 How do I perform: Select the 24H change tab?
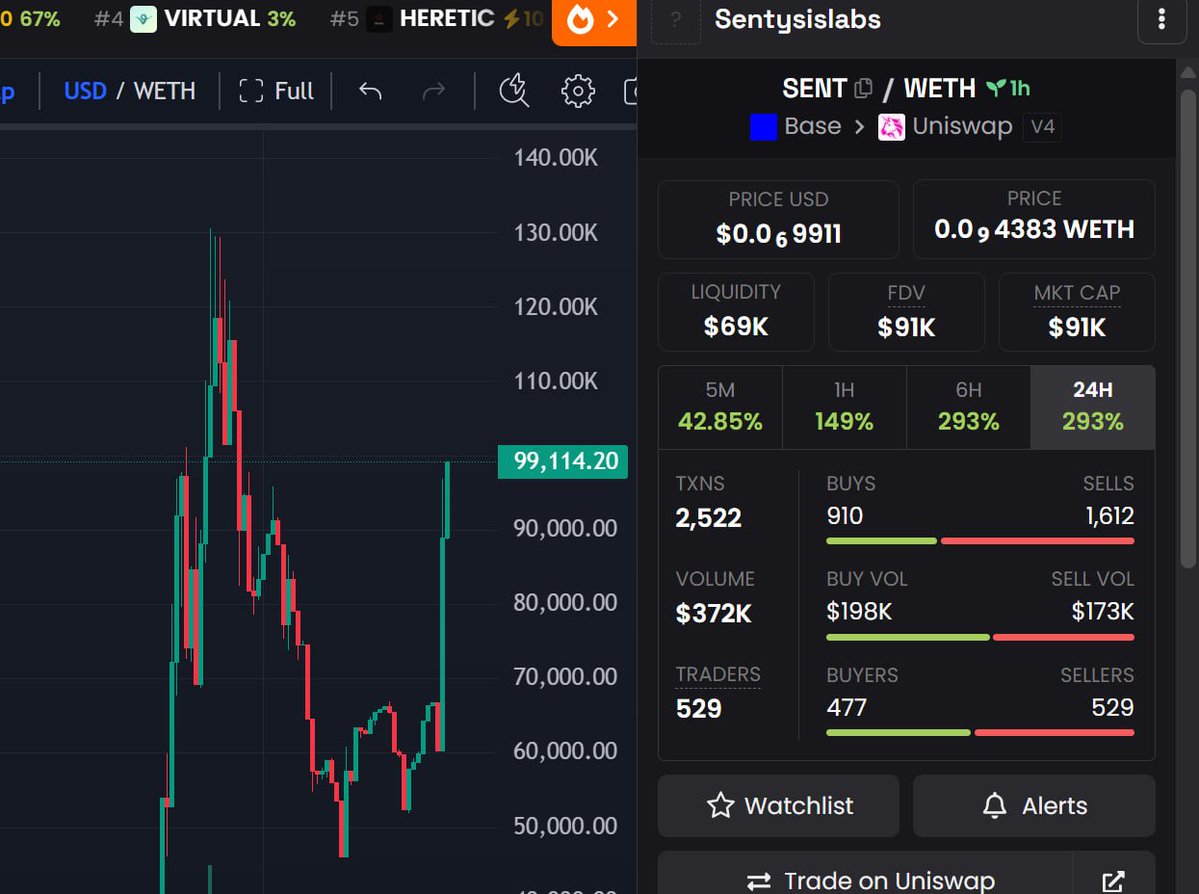click(1093, 407)
